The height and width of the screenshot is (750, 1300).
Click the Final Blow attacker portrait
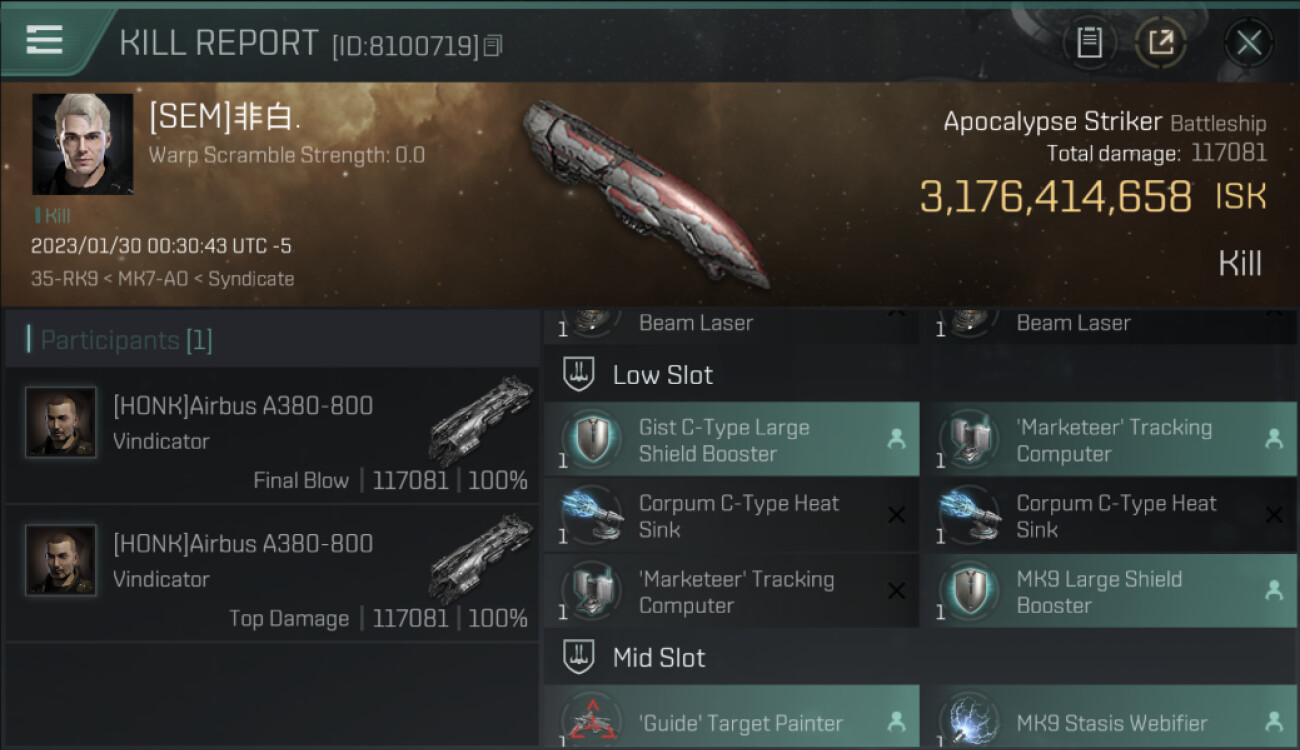(x=61, y=422)
